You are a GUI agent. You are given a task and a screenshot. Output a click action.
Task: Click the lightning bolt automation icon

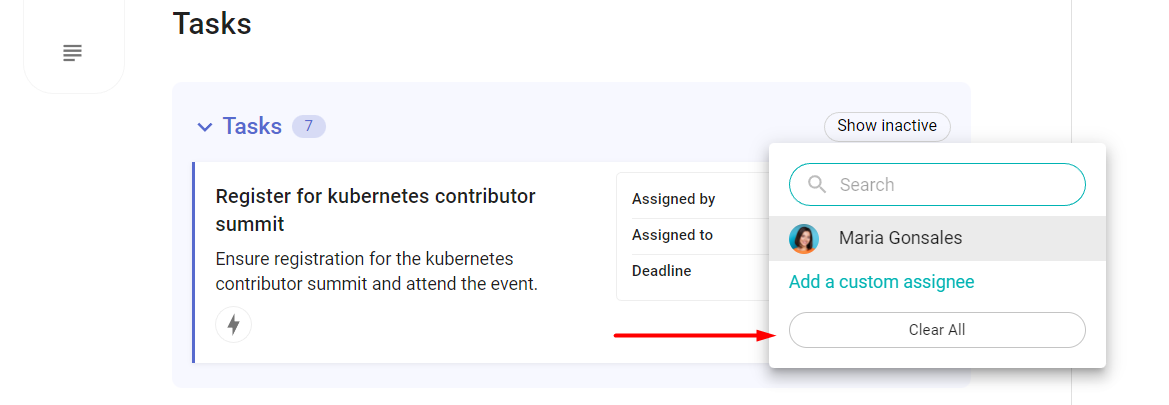tap(233, 324)
